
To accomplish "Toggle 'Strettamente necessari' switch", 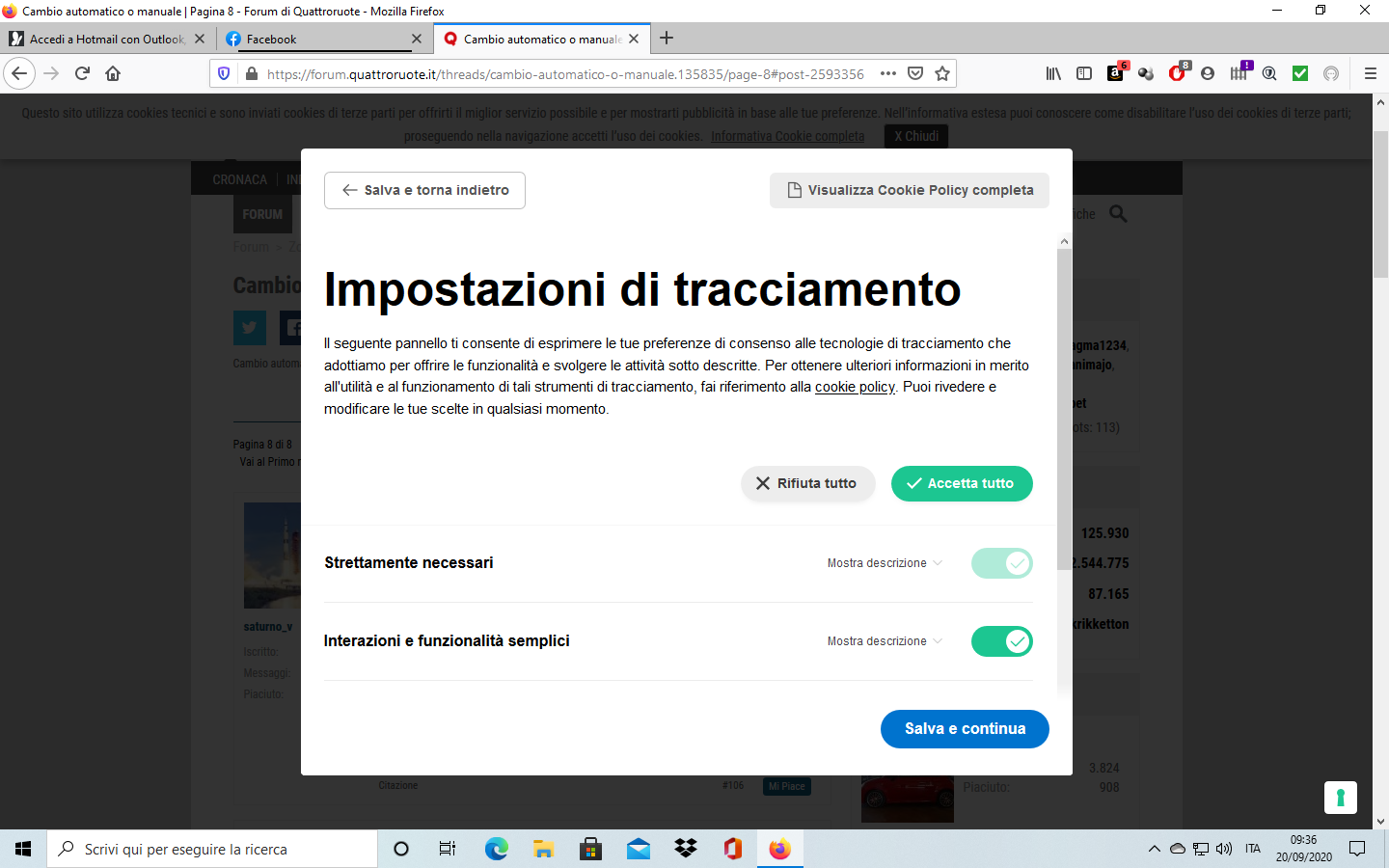I will pyautogui.click(x=1002, y=563).
